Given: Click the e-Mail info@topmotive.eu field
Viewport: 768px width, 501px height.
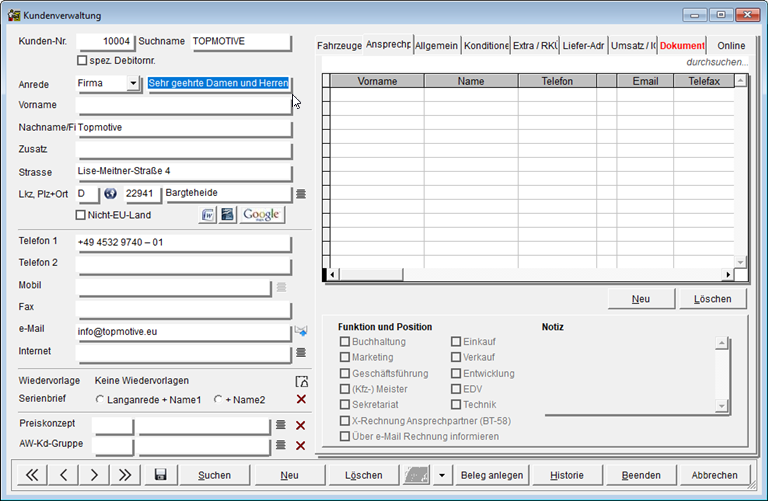Looking at the screenshot, I should pyautogui.click(x=184, y=332).
